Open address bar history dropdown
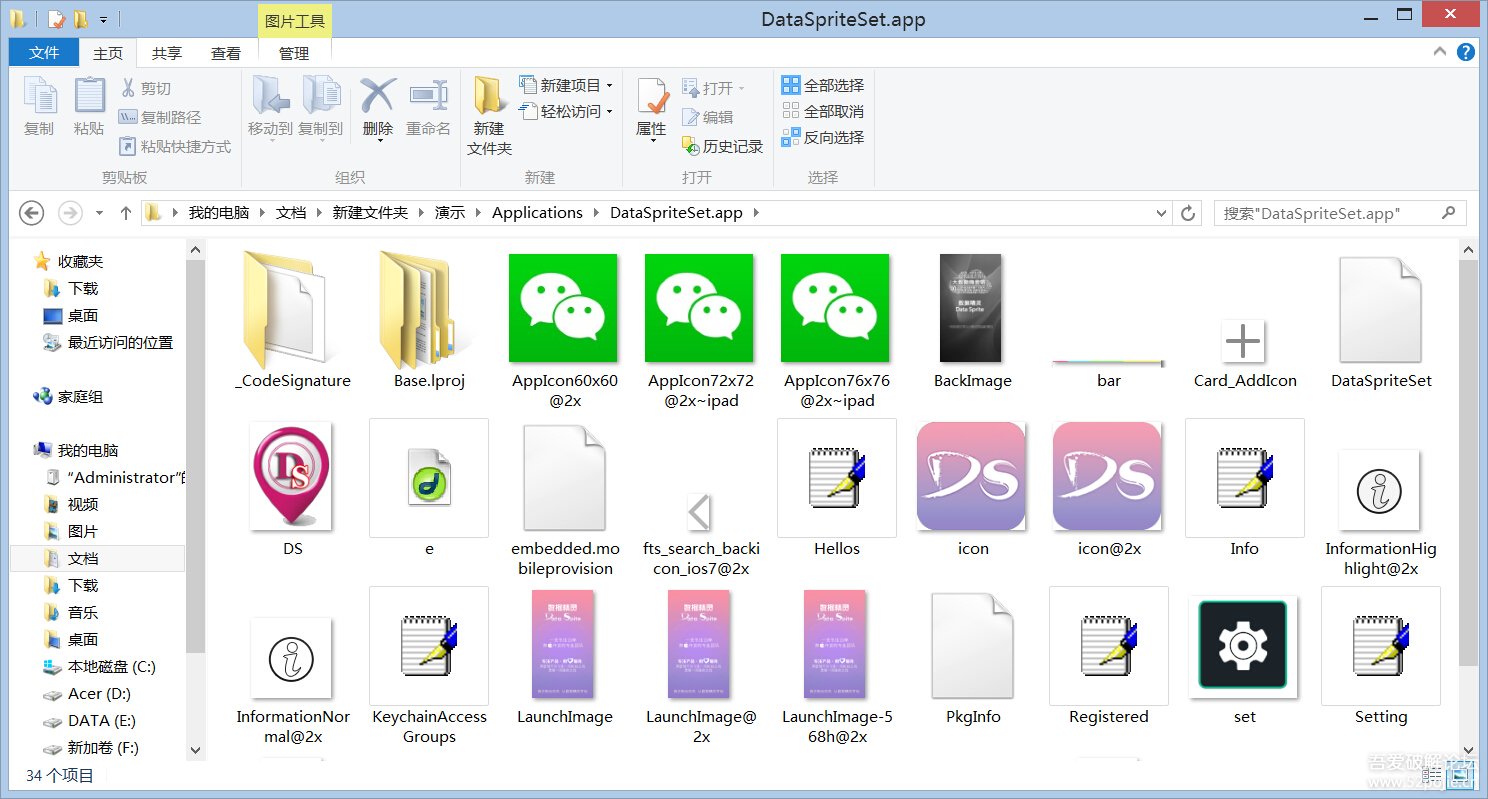 (x=1161, y=213)
